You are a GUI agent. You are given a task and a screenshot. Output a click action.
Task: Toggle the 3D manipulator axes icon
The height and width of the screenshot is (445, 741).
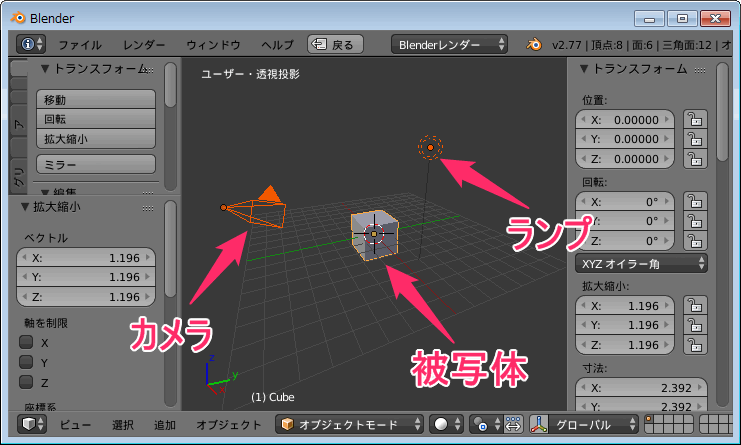coord(539,424)
